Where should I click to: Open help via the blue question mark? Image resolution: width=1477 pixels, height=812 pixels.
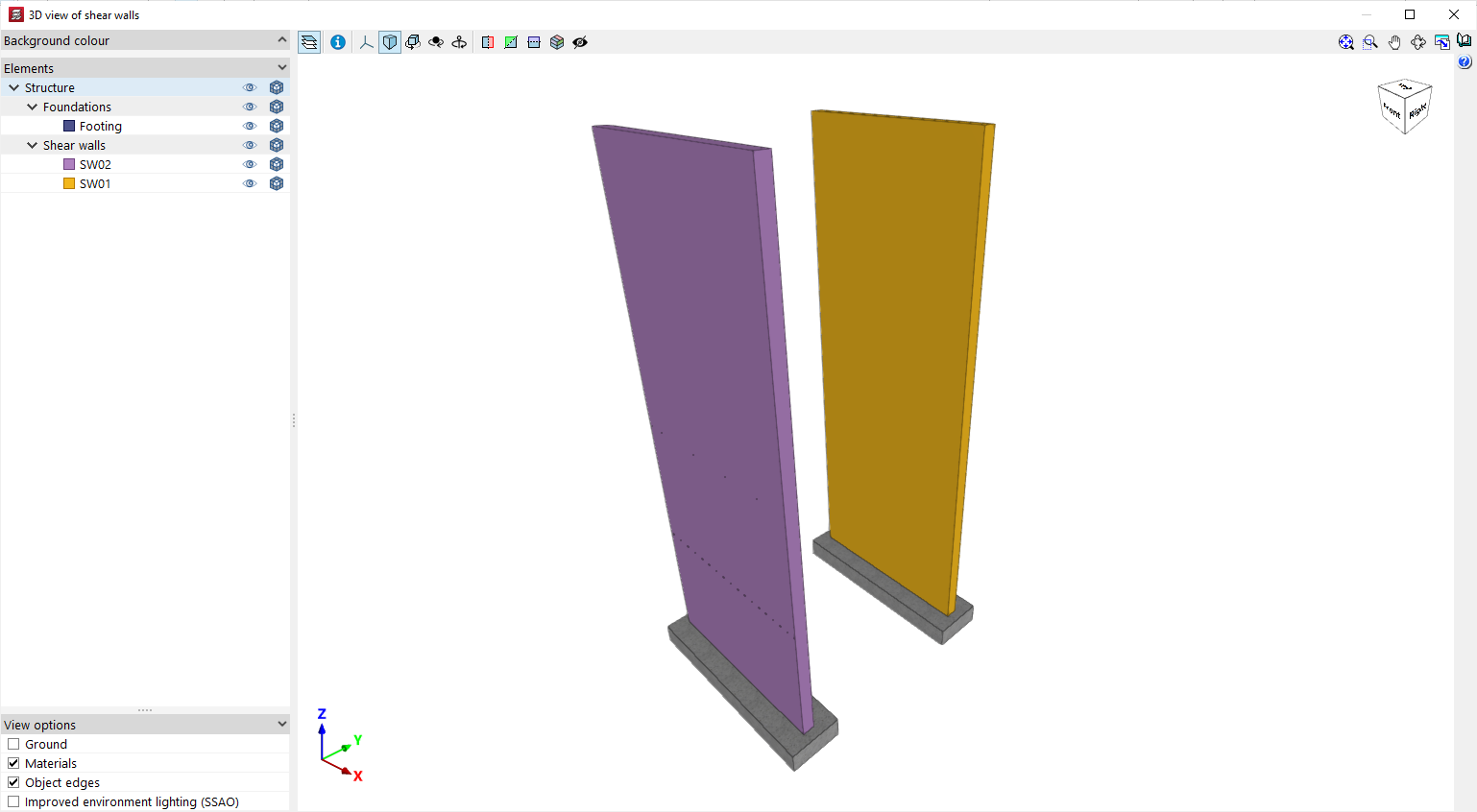coord(1465,62)
